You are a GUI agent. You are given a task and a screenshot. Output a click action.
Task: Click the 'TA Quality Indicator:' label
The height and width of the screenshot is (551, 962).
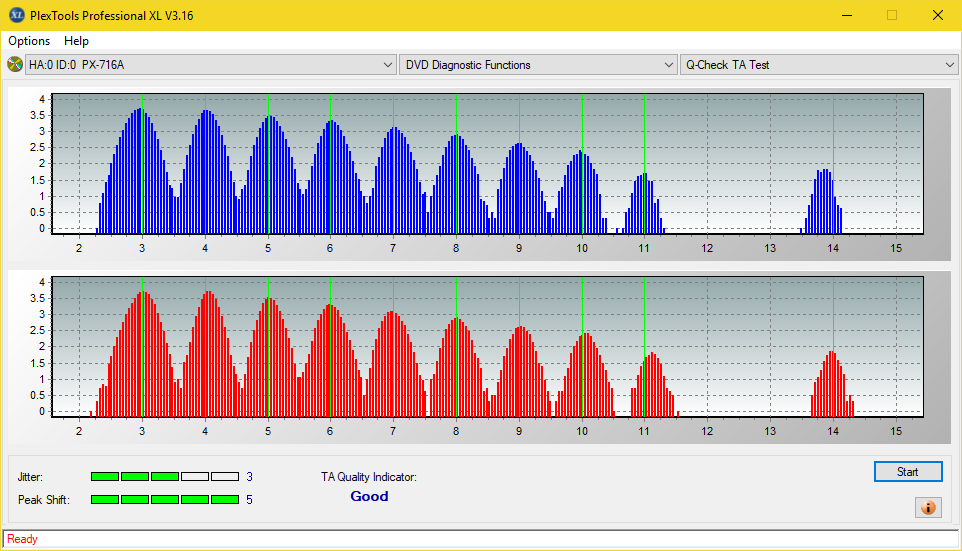pos(369,477)
